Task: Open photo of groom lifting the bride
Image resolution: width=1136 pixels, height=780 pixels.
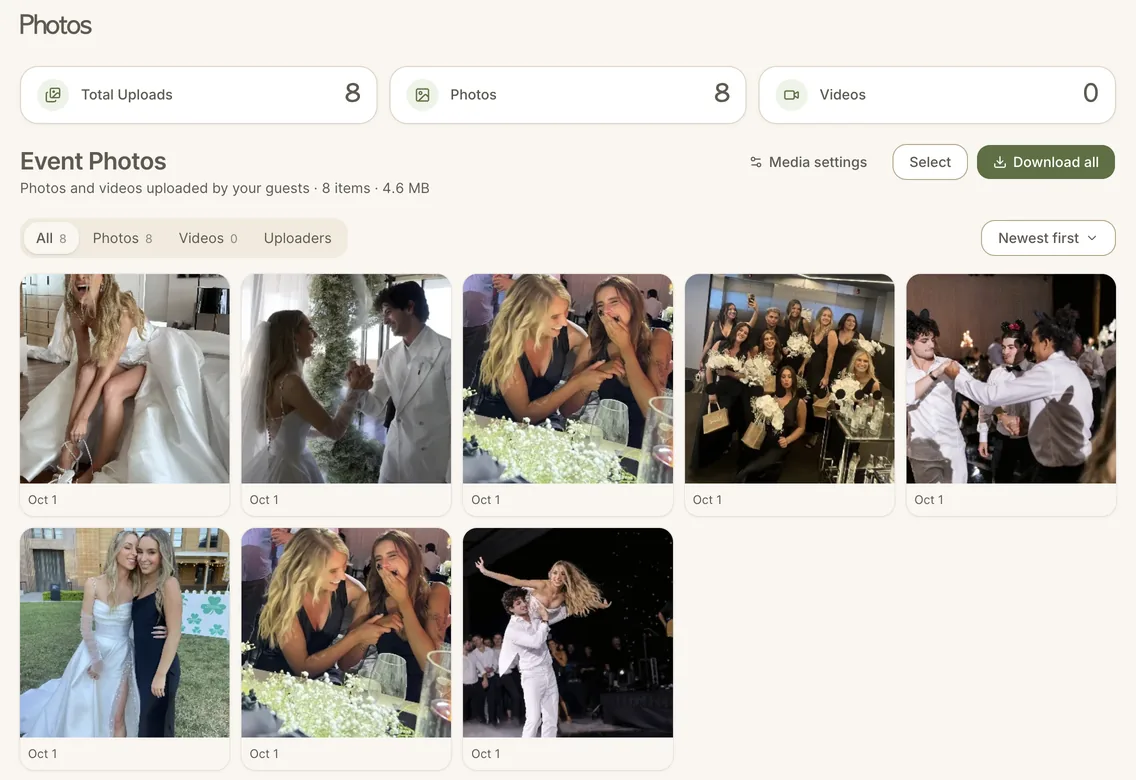Action: tap(568, 632)
